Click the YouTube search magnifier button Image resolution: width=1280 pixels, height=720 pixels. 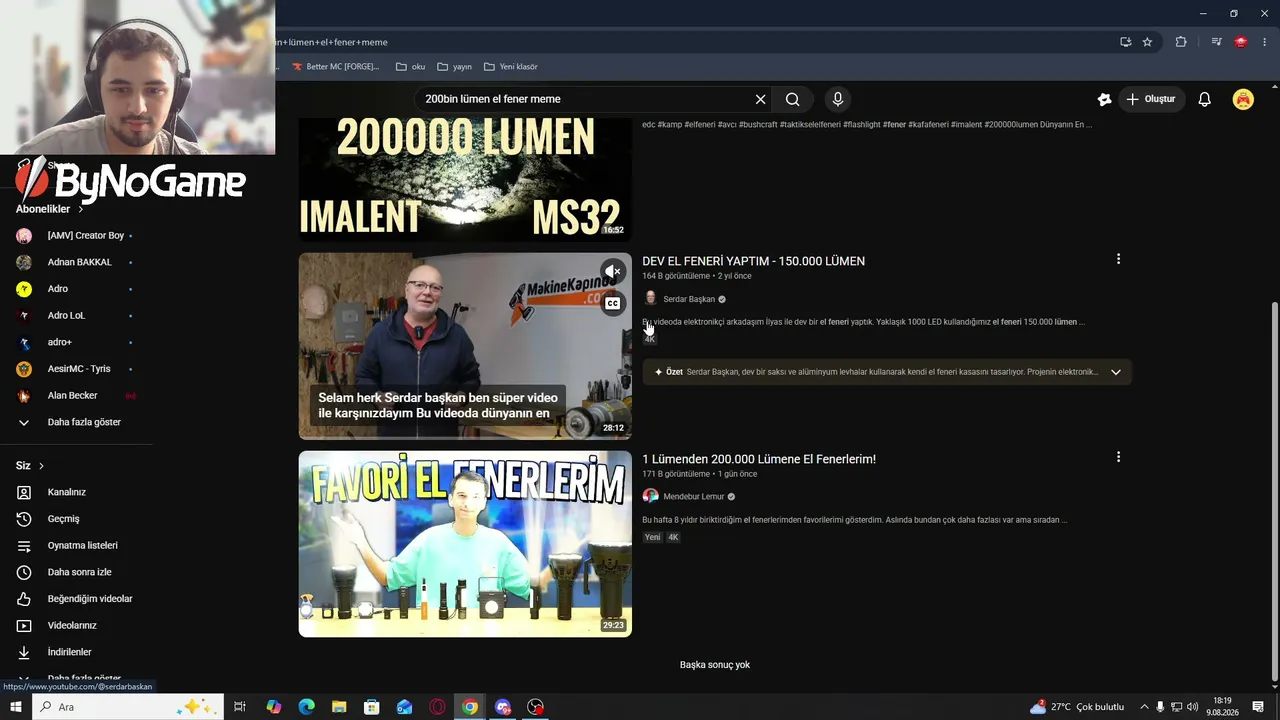tap(792, 99)
